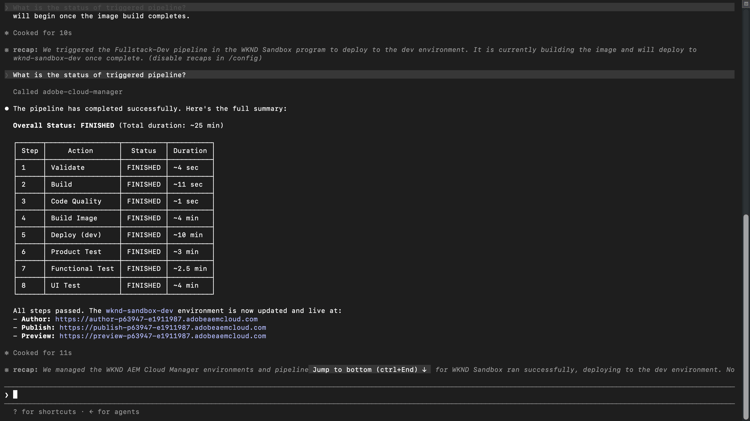This screenshot has height=421, width=750.
Task: Click the "Step" table header
Action: (30, 151)
